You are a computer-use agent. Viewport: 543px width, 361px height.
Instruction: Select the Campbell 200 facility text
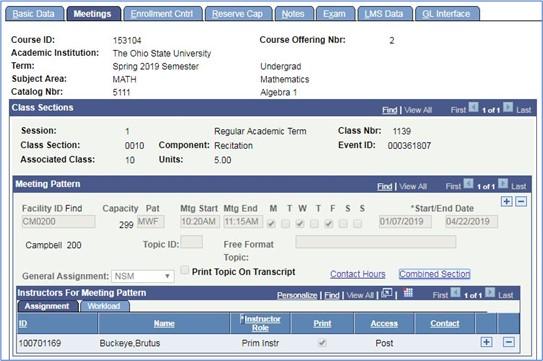point(53,245)
